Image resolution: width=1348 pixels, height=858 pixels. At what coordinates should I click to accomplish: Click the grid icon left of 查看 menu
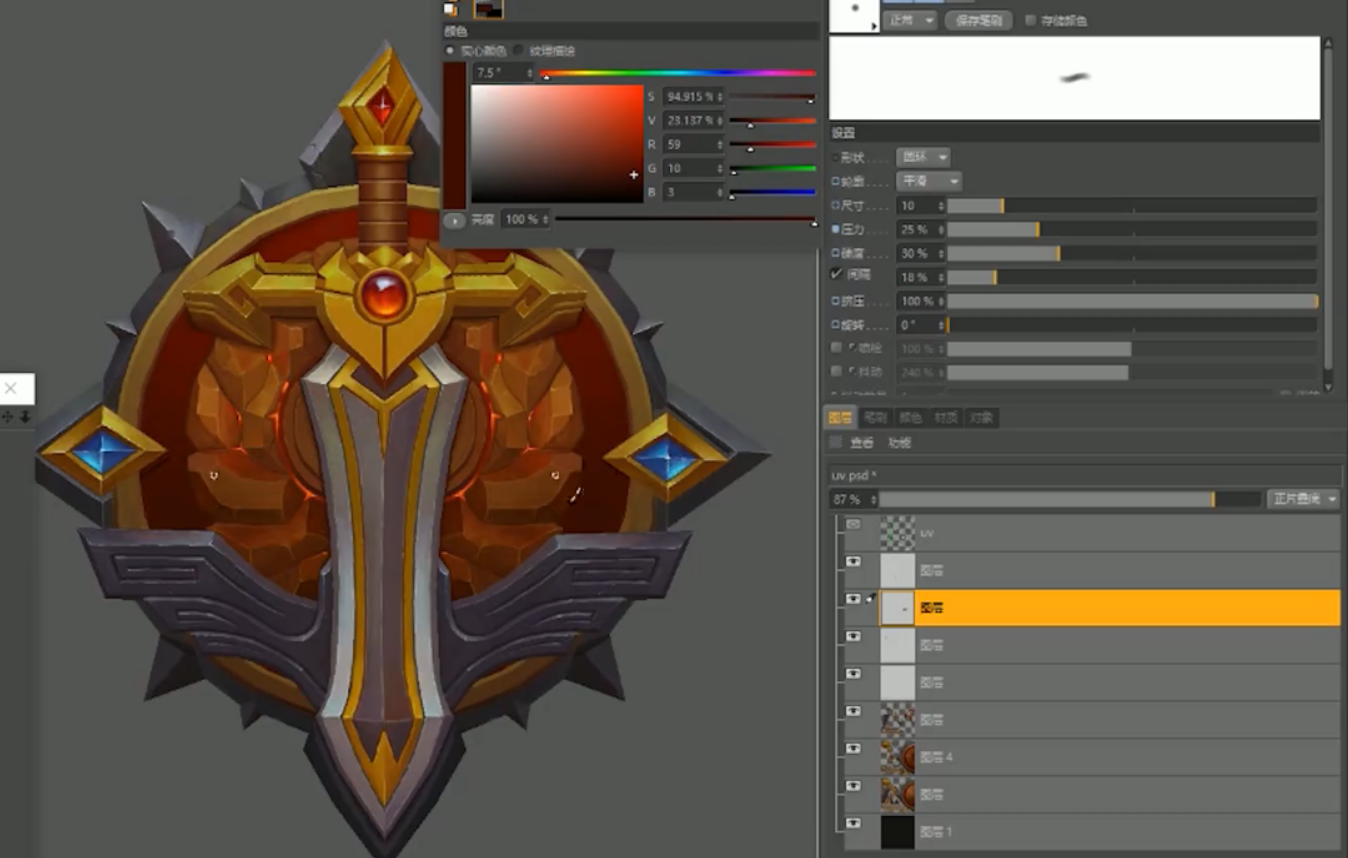pos(835,442)
